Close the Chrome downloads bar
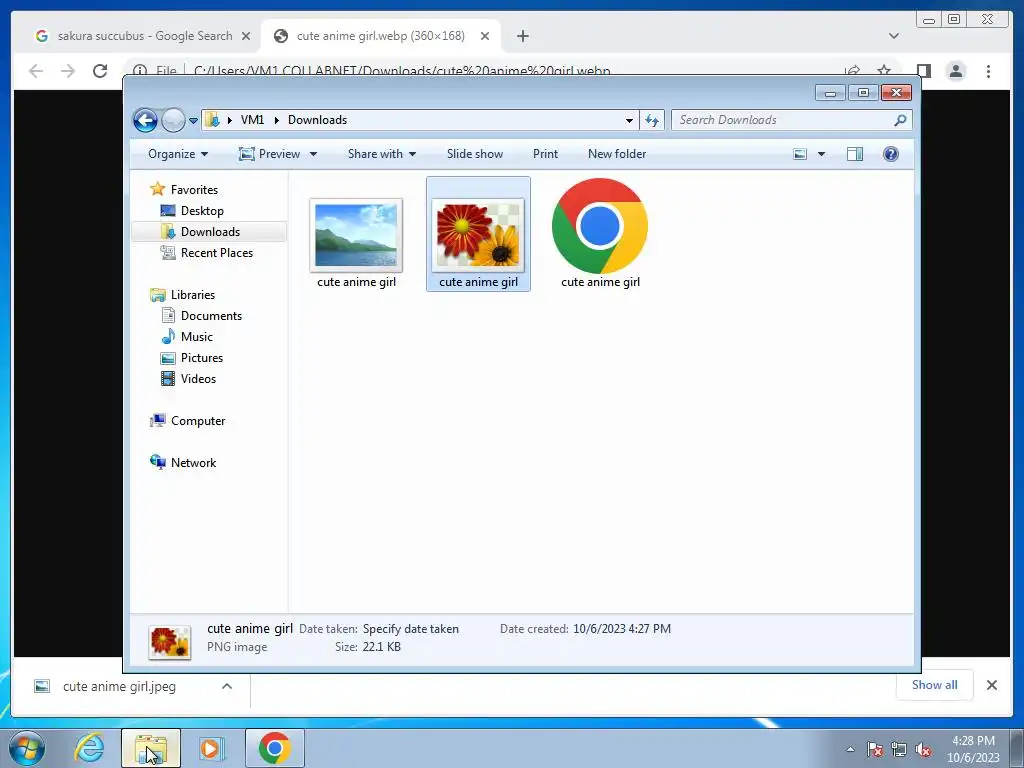The width and height of the screenshot is (1024, 768). (992, 685)
